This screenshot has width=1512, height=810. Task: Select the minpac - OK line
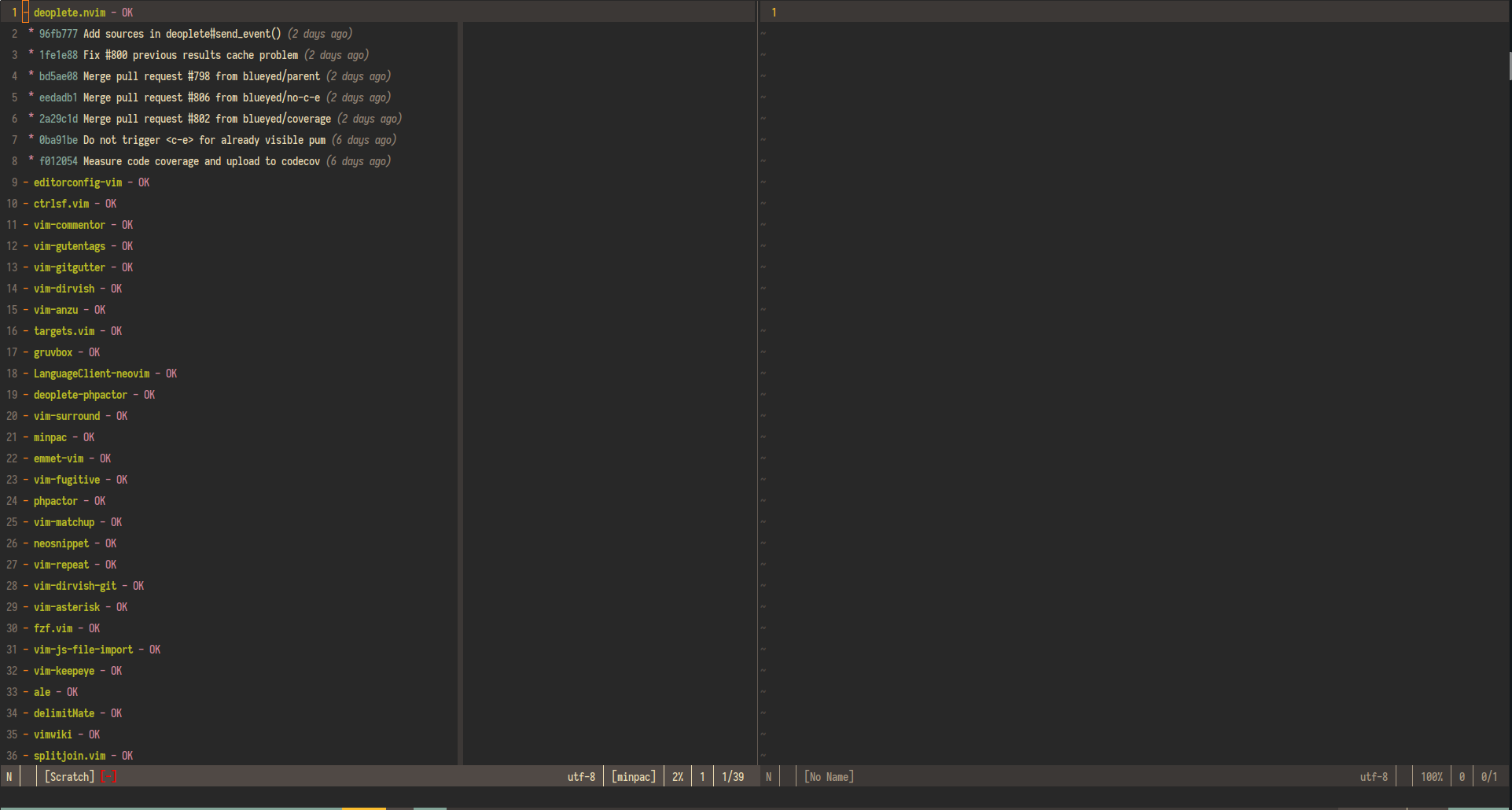coord(59,437)
